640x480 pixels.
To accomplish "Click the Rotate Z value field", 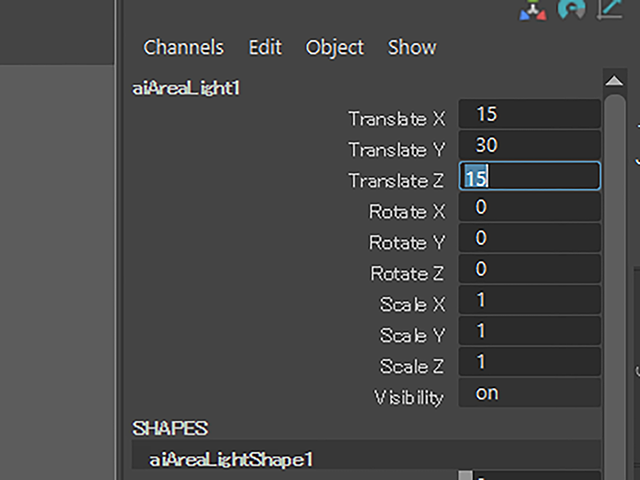I will tap(529, 269).
